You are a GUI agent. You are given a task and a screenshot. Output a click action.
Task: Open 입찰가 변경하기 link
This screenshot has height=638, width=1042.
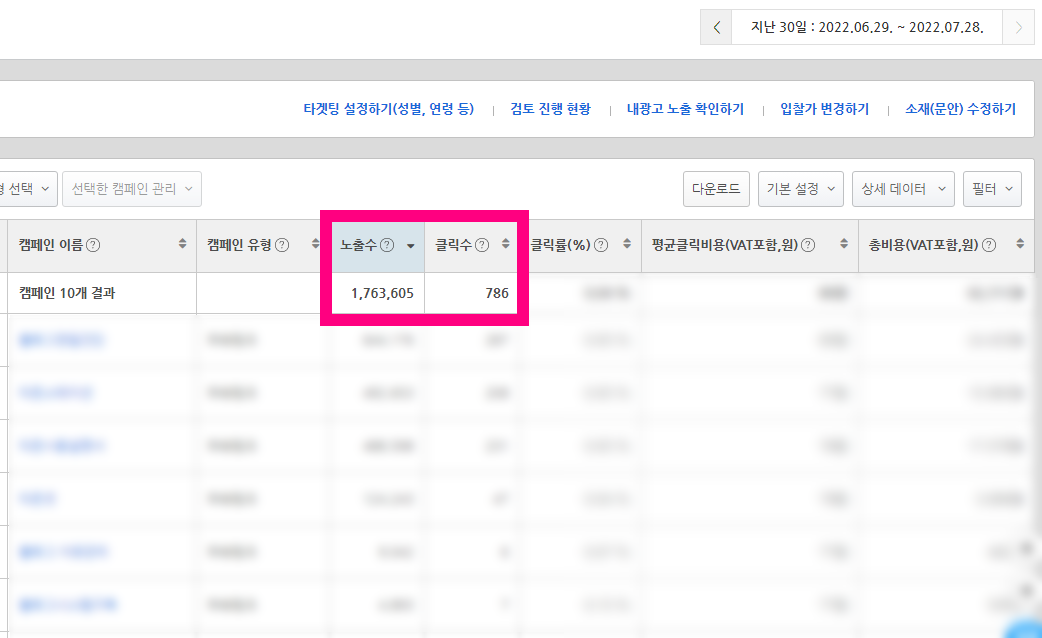point(825,109)
